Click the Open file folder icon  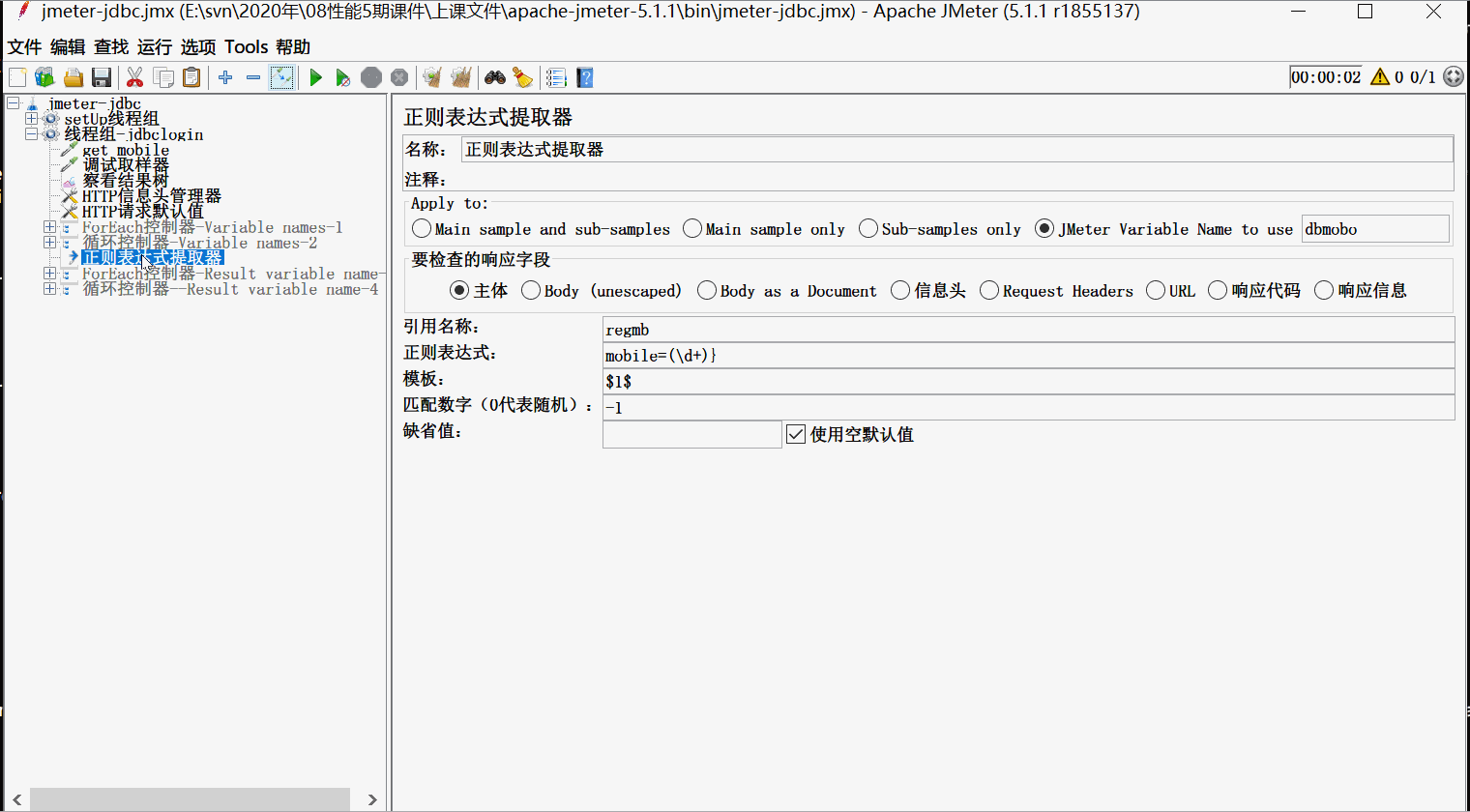(73, 77)
